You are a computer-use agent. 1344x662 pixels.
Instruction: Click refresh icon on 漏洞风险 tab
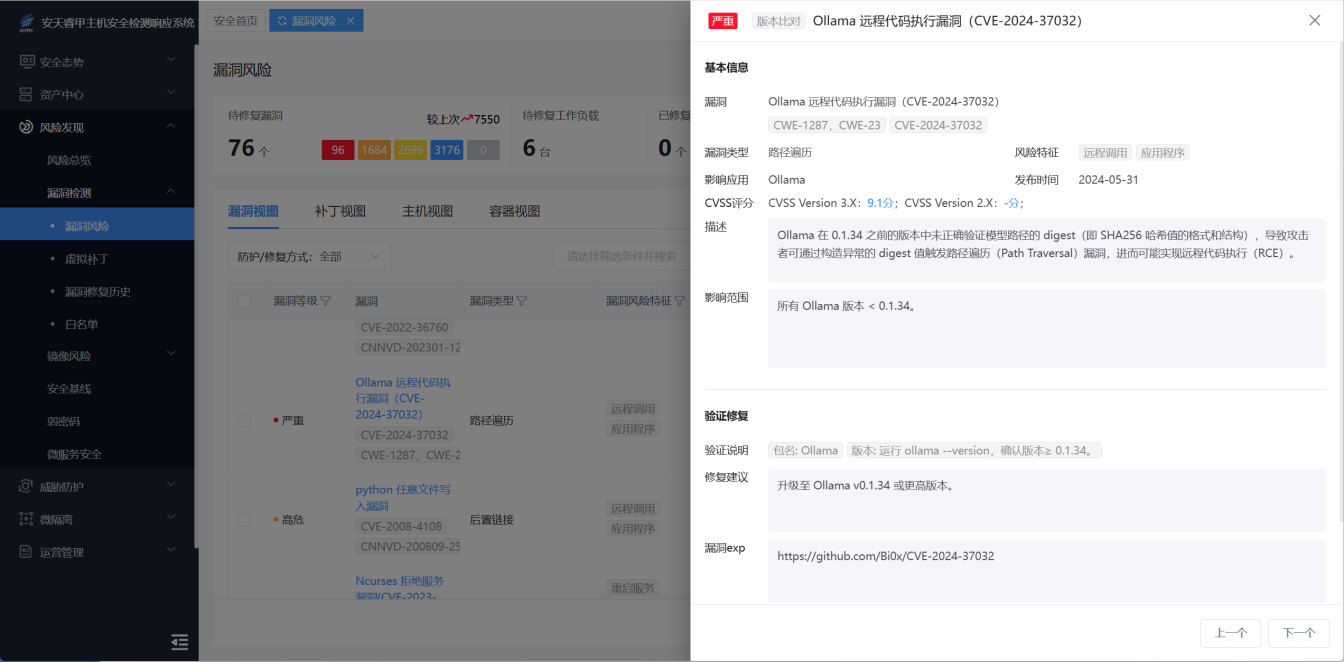282,20
